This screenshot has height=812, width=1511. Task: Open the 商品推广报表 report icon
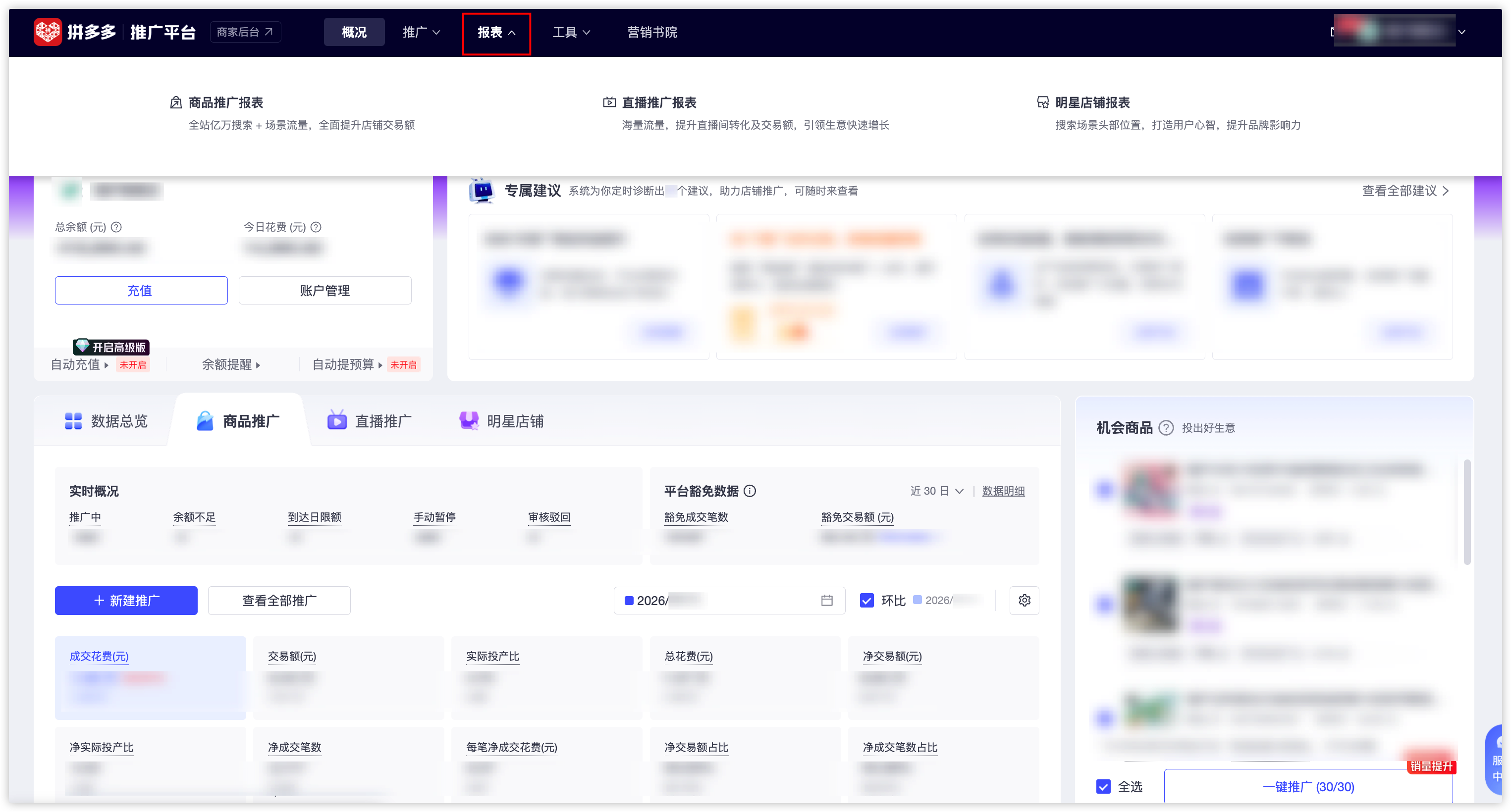tap(175, 102)
